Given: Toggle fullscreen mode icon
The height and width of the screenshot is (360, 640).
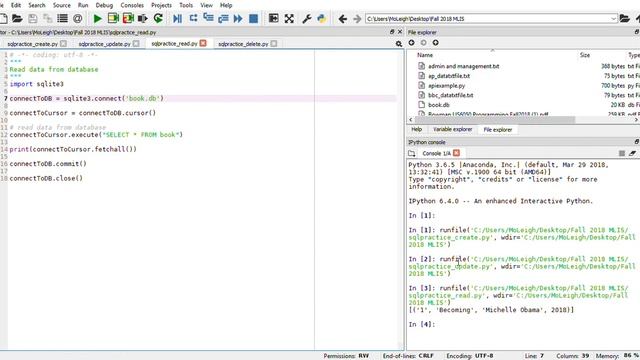Looking at the screenshot, I should [x=289, y=18].
